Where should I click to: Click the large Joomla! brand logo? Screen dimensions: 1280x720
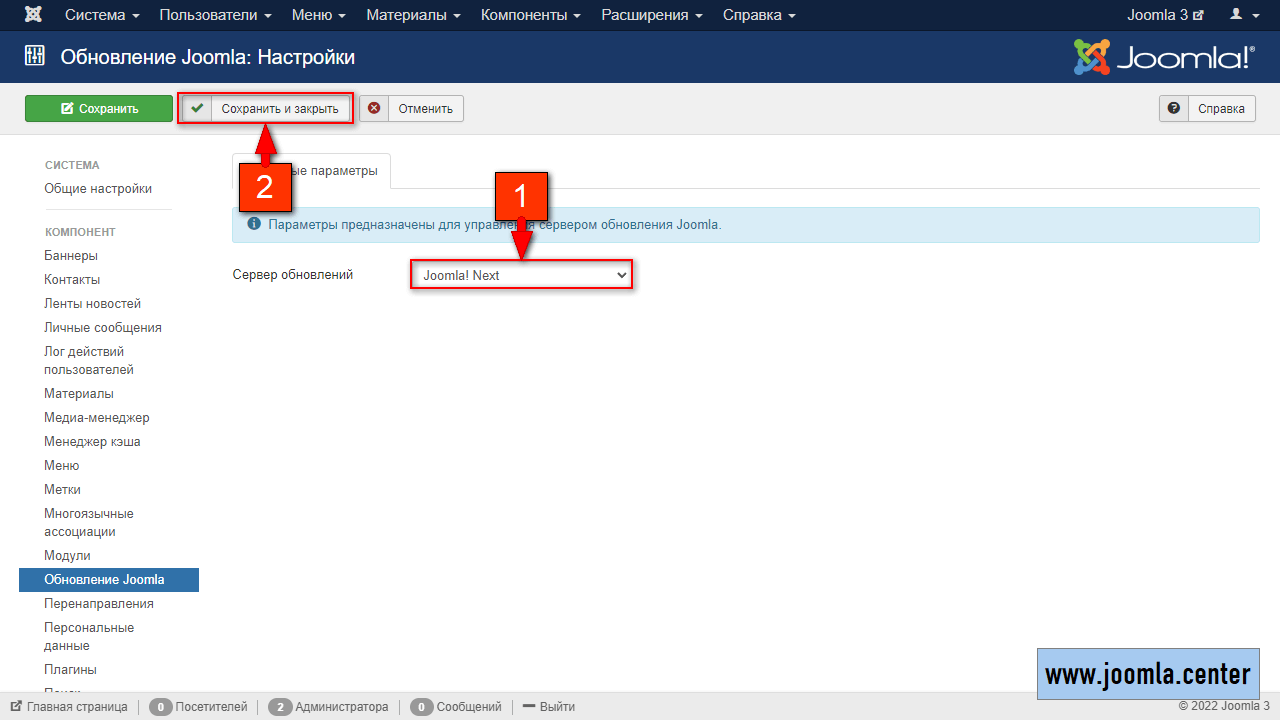click(1163, 58)
